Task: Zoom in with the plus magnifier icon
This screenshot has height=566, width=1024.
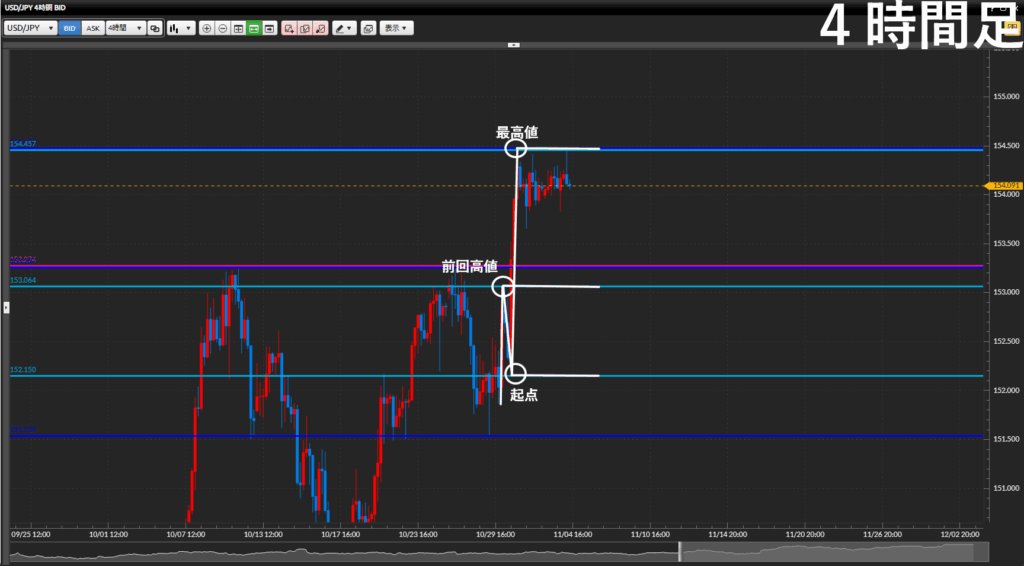Action: click(x=207, y=29)
